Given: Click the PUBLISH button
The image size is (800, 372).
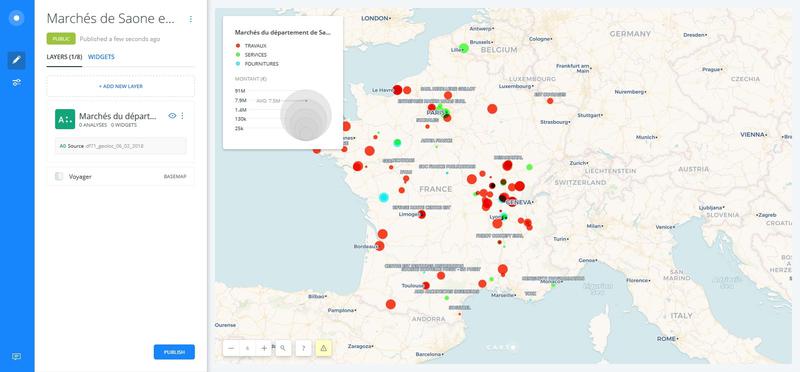Looking at the screenshot, I should (174, 352).
